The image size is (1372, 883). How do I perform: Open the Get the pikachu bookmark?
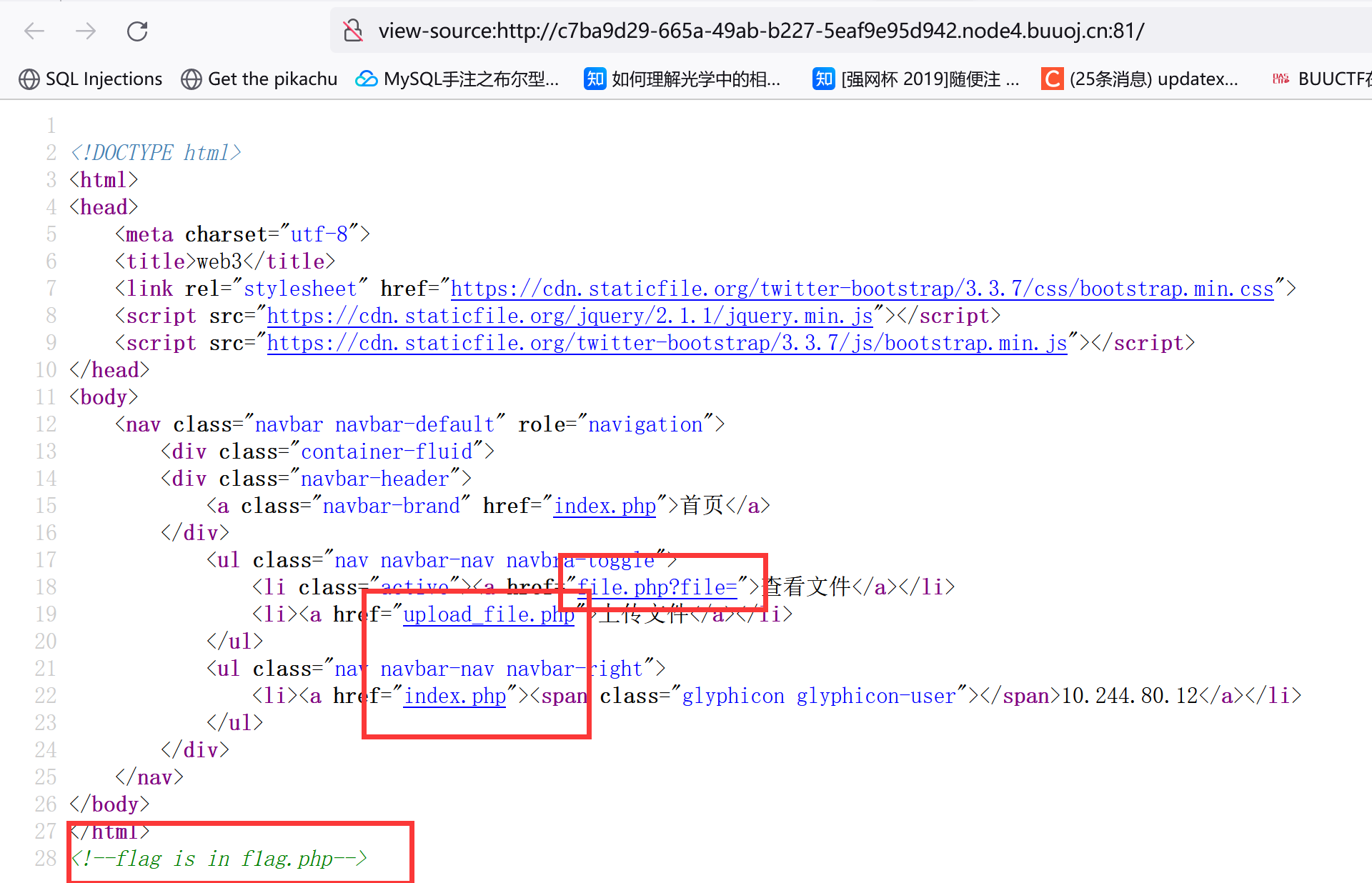click(x=259, y=79)
